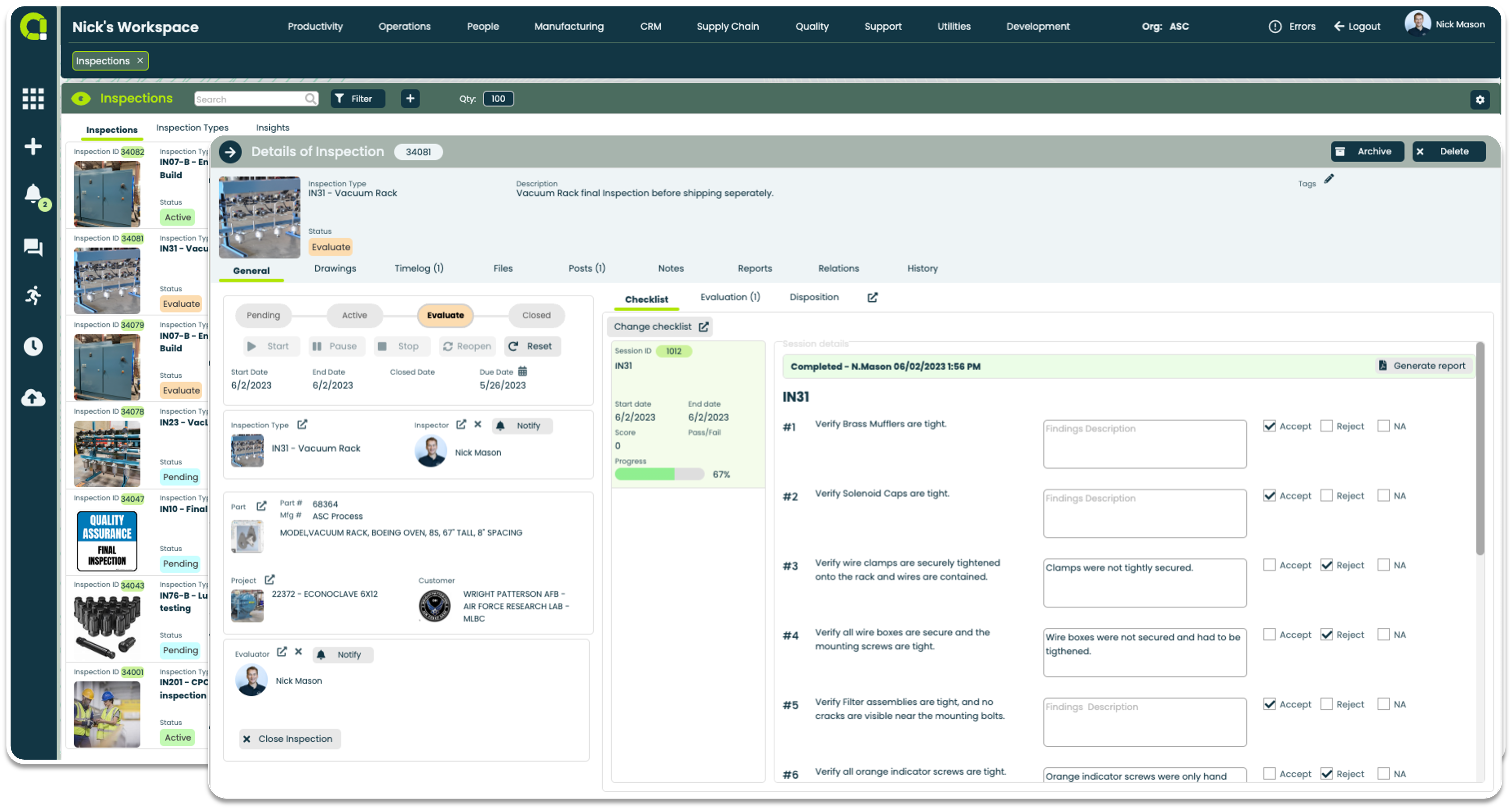Open checklist pop-out icon after Disposition

click(x=873, y=298)
